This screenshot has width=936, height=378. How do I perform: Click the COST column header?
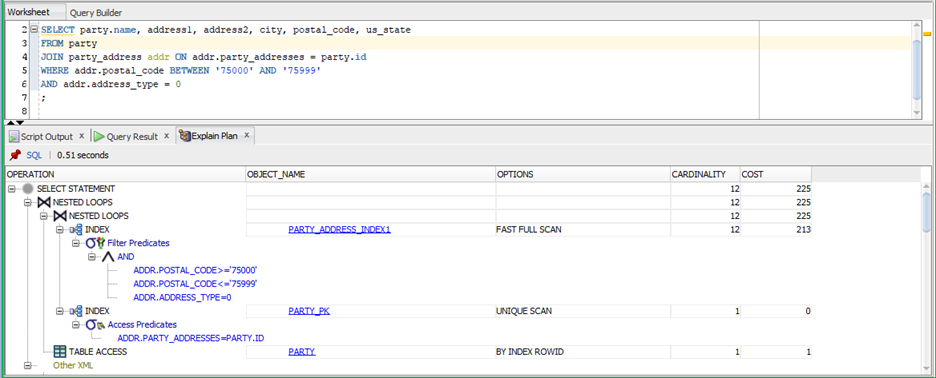coord(775,174)
